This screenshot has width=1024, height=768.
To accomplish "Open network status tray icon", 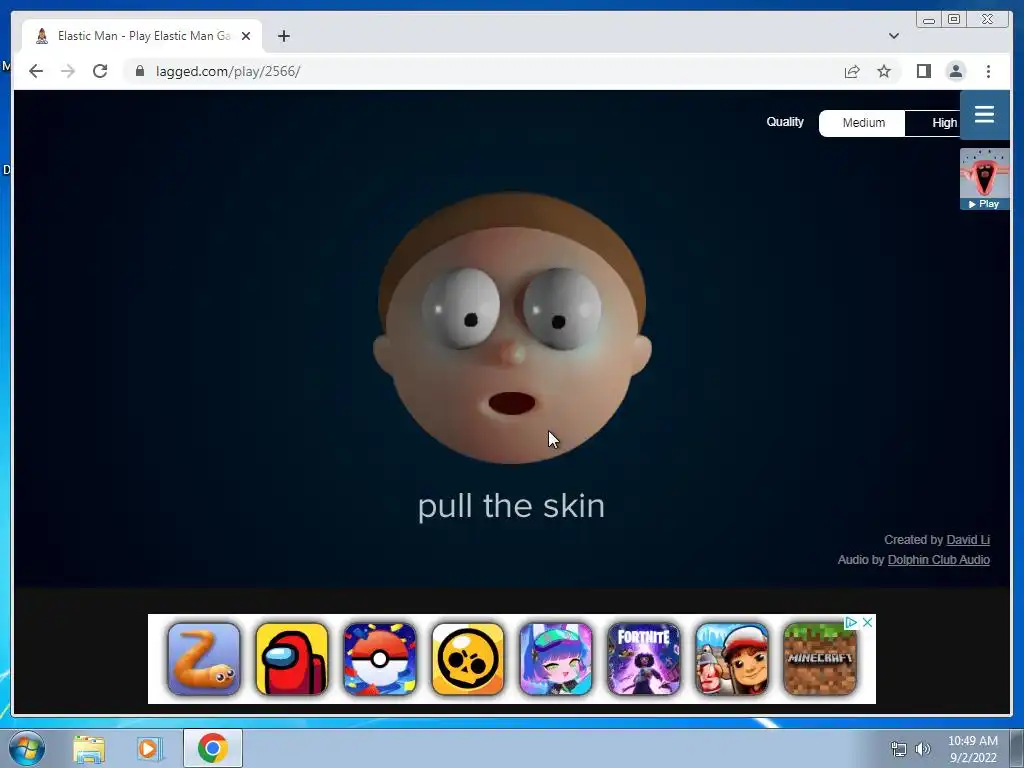I will point(899,750).
